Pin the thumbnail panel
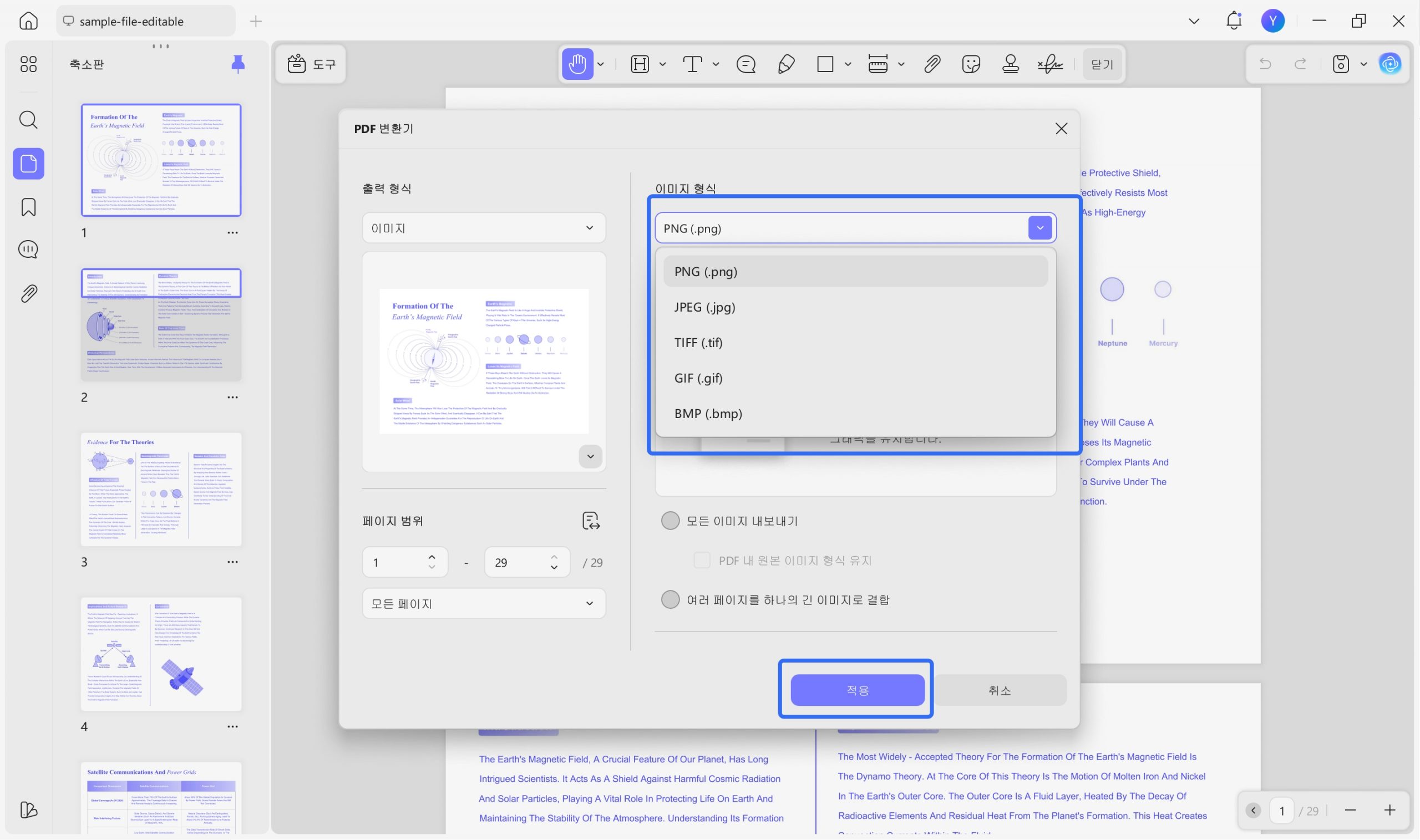This screenshot has width=1420, height=840. 238,64
